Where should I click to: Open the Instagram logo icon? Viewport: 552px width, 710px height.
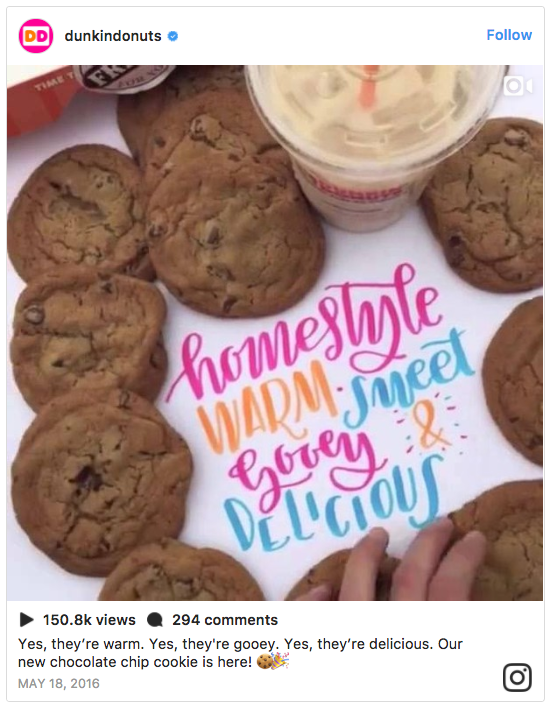[517, 677]
